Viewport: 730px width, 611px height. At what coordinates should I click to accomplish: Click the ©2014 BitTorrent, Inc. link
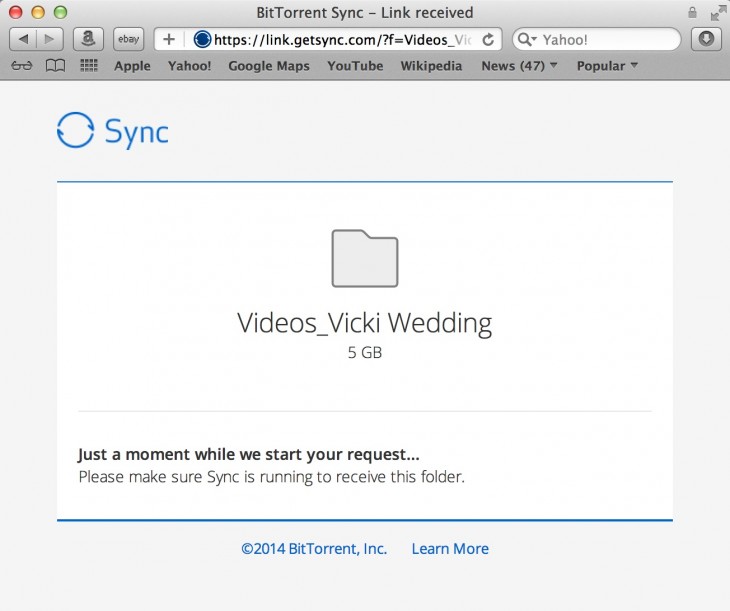[314, 548]
